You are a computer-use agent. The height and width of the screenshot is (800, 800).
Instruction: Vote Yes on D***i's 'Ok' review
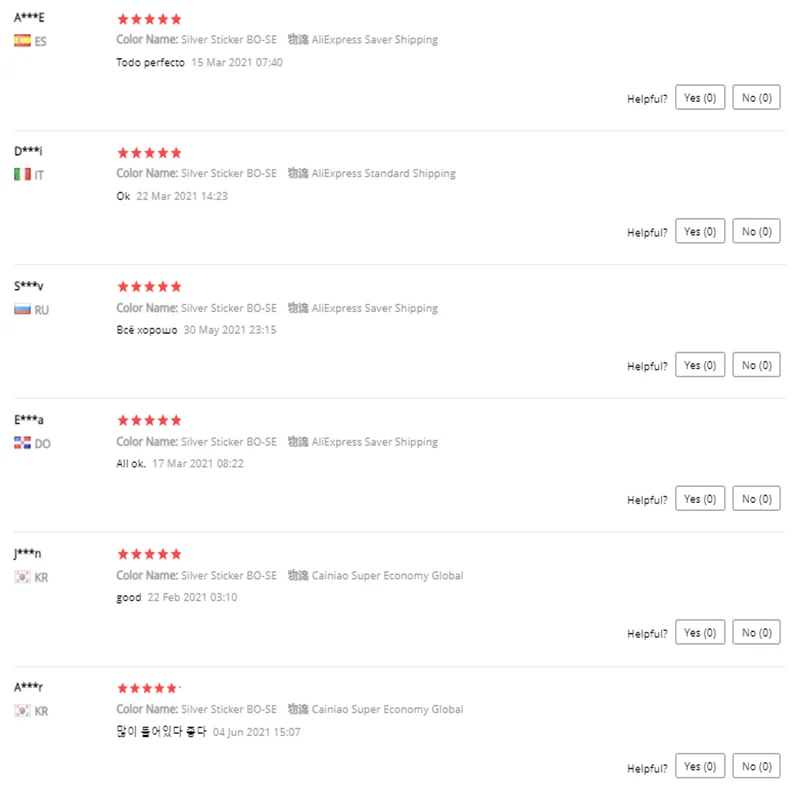click(x=700, y=232)
